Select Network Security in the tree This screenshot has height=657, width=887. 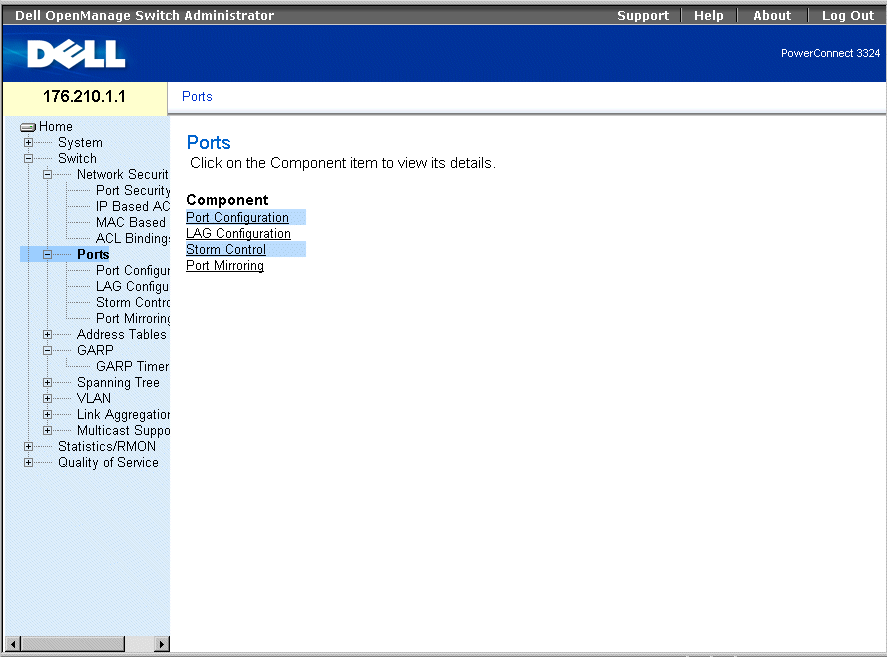tap(123, 174)
